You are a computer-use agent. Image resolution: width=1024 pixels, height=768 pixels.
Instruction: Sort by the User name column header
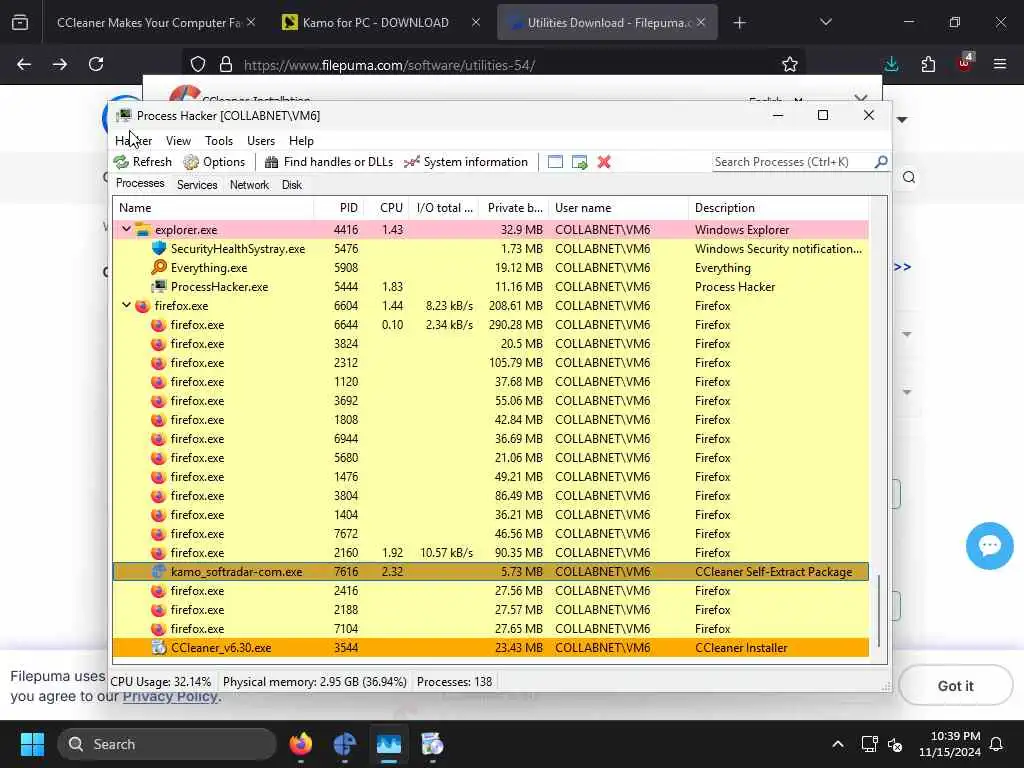(x=618, y=208)
